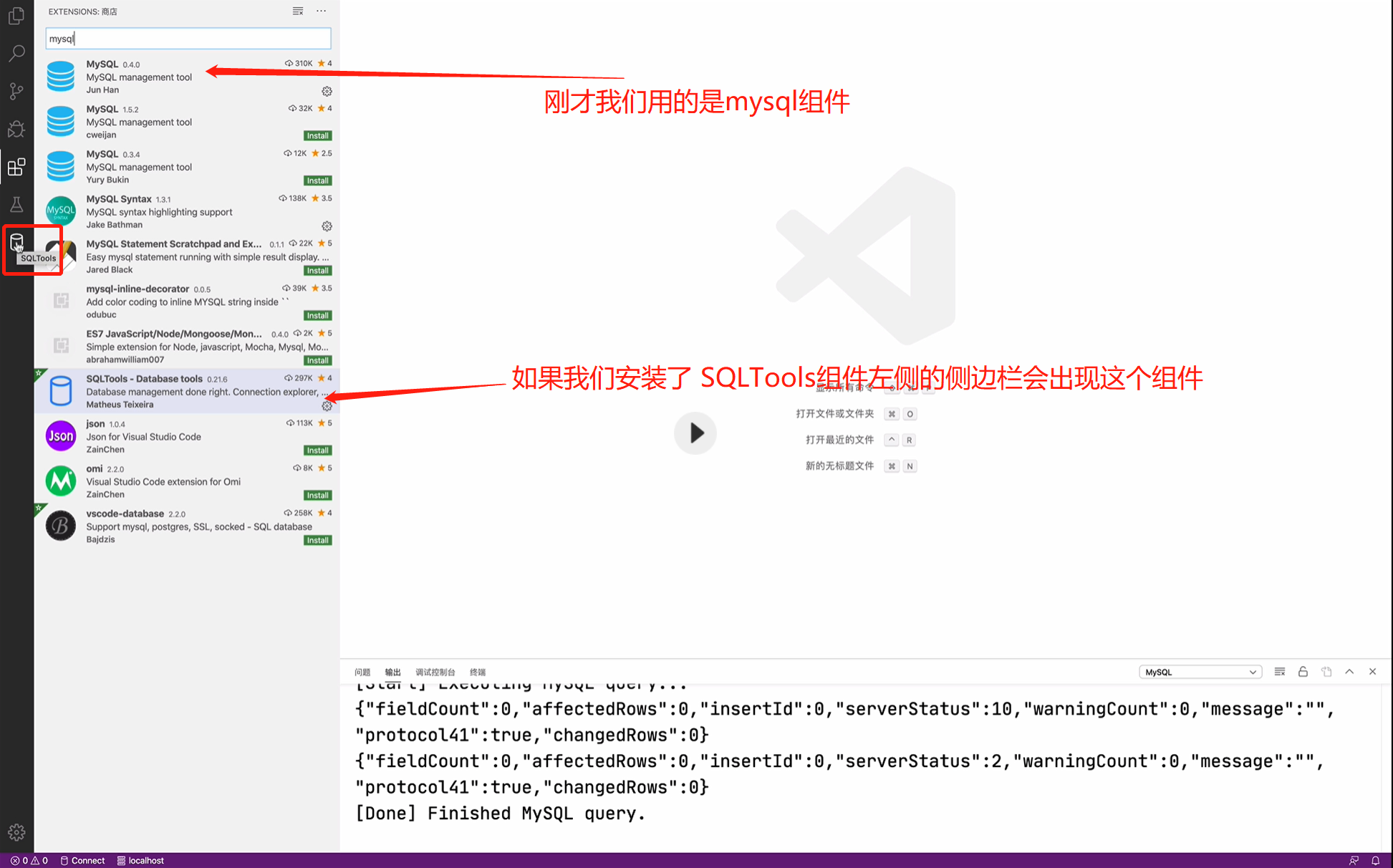Open the settings gear for MySQL by Jun Han

click(x=327, y=91)
